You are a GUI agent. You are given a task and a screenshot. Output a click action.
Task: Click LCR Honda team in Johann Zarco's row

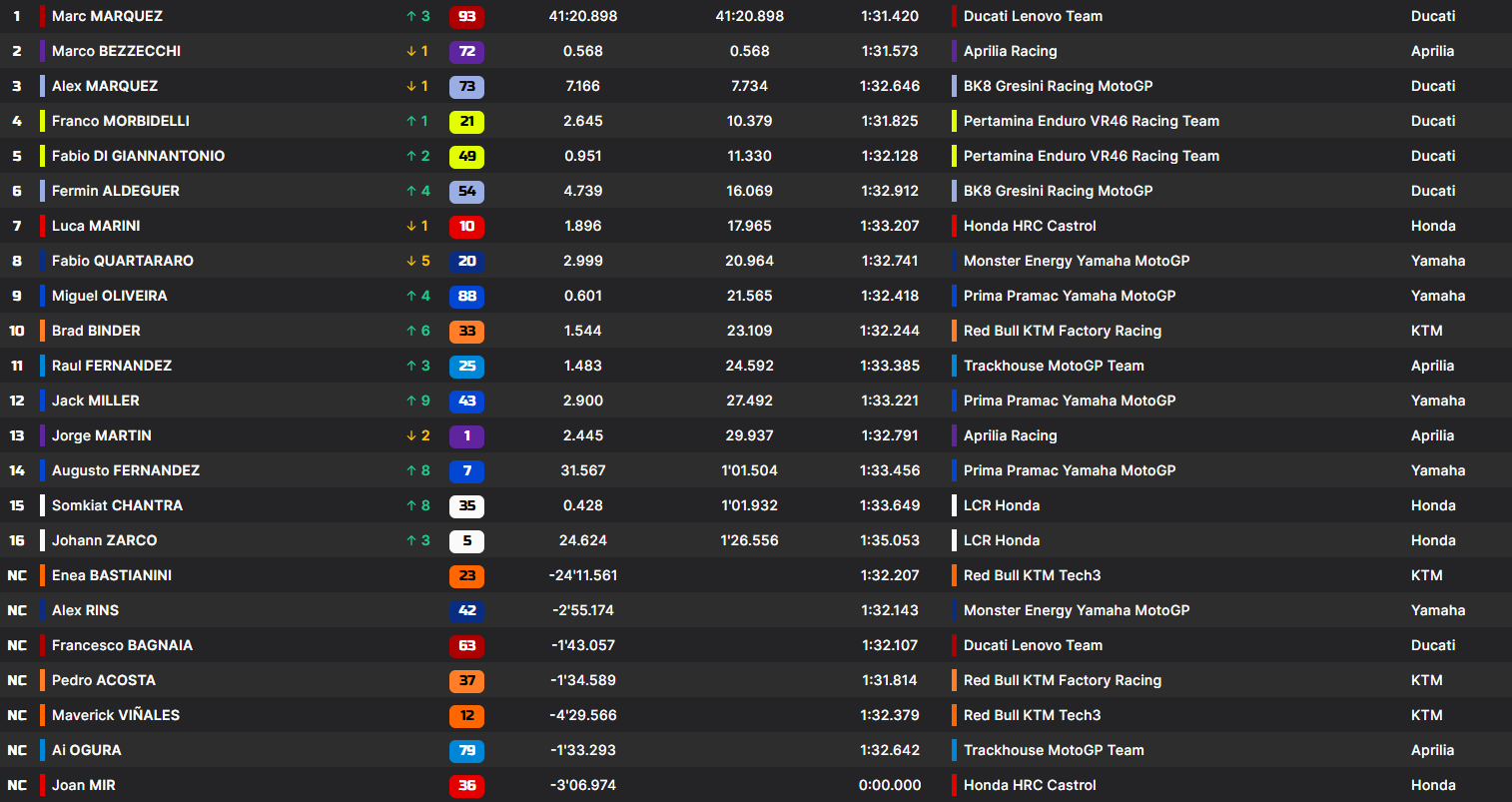pos(1001,540)
